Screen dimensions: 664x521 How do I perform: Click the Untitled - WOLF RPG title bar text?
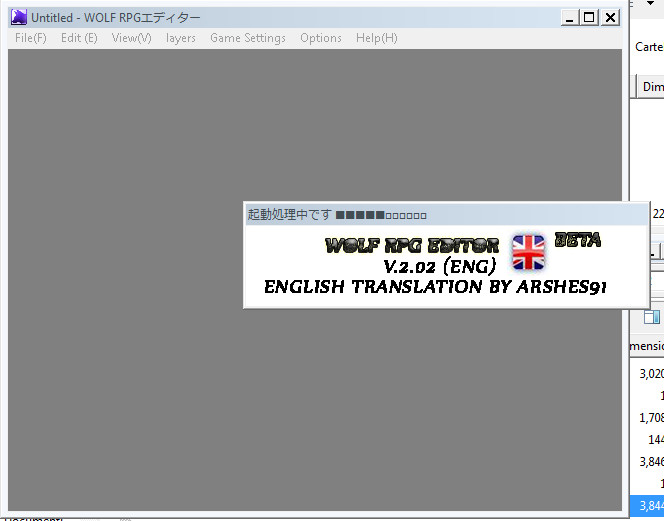click(x=116, y=18)
